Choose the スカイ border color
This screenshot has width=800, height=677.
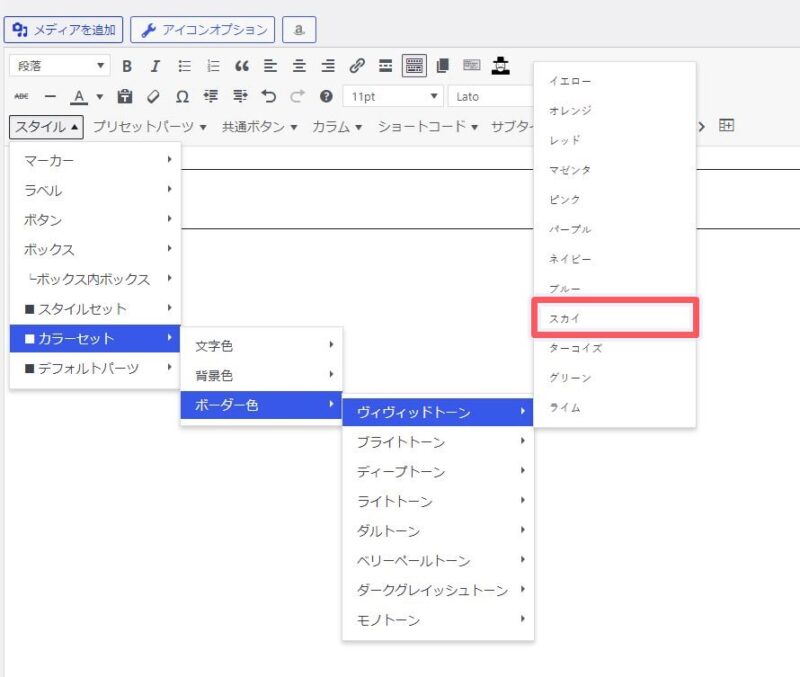tap(615, 318)
